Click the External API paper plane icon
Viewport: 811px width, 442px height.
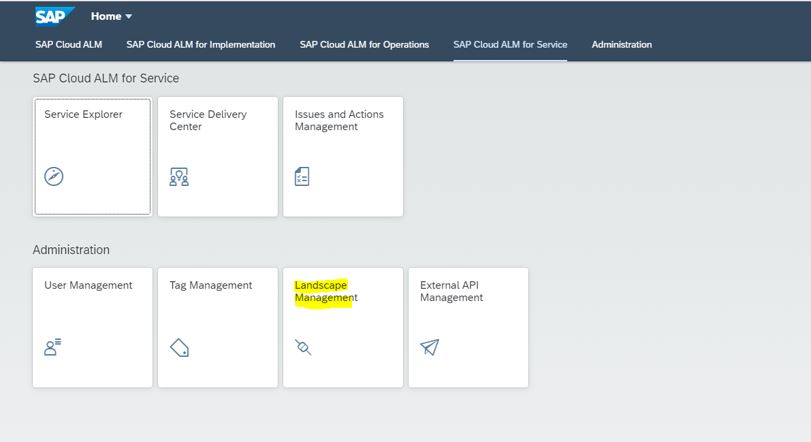tap(429, 347)
